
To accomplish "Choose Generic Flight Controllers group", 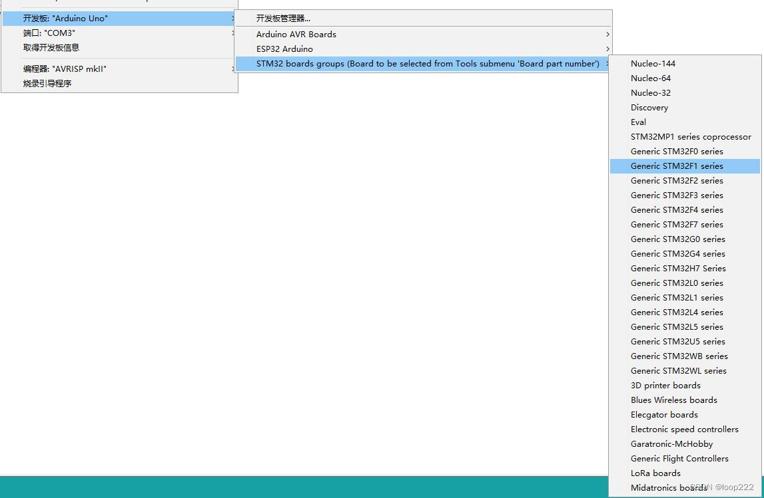I will pyautogui.click(x=685, y=459).
